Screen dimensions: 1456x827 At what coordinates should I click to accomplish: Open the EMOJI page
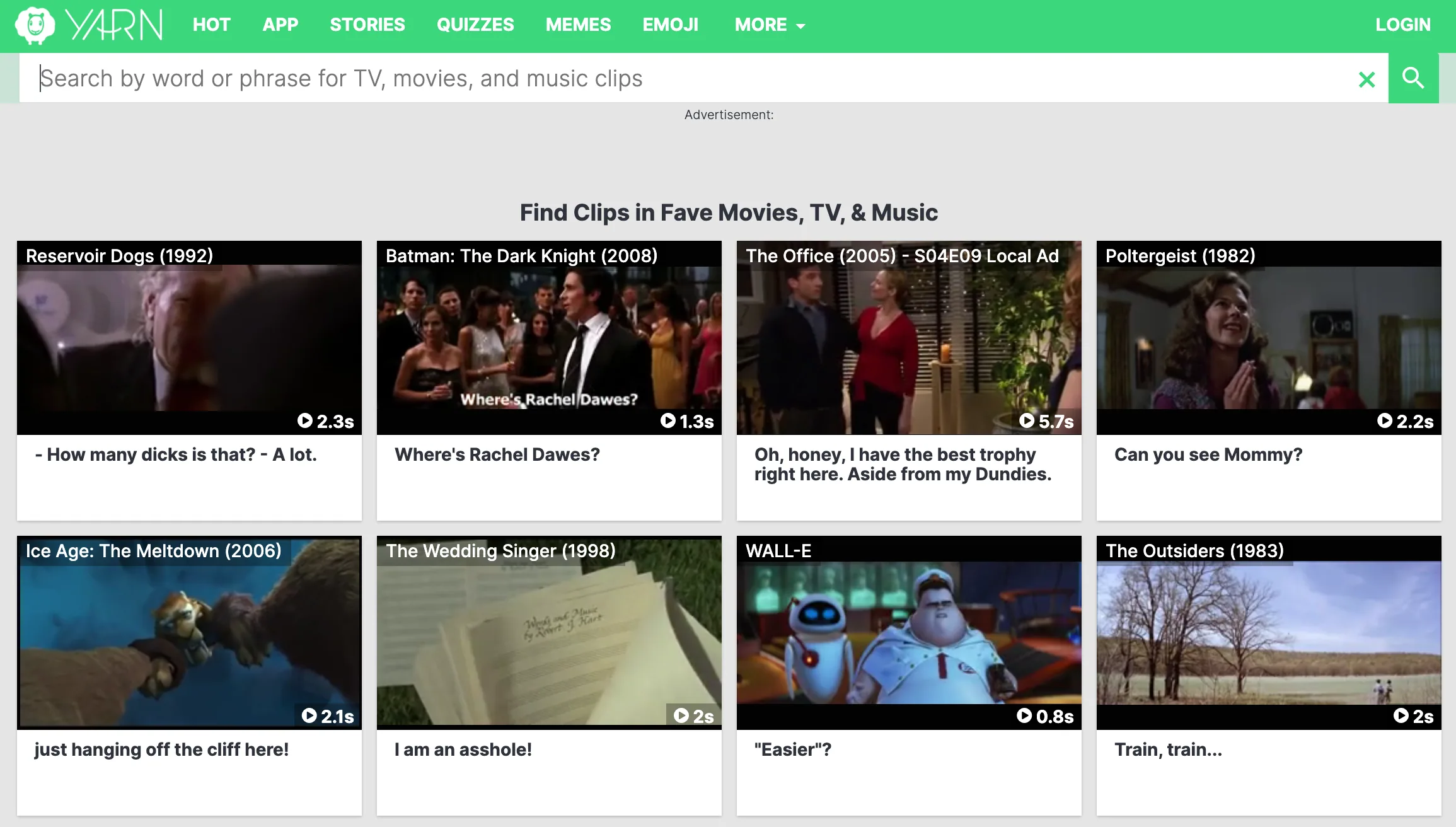(x=671, y=25)
